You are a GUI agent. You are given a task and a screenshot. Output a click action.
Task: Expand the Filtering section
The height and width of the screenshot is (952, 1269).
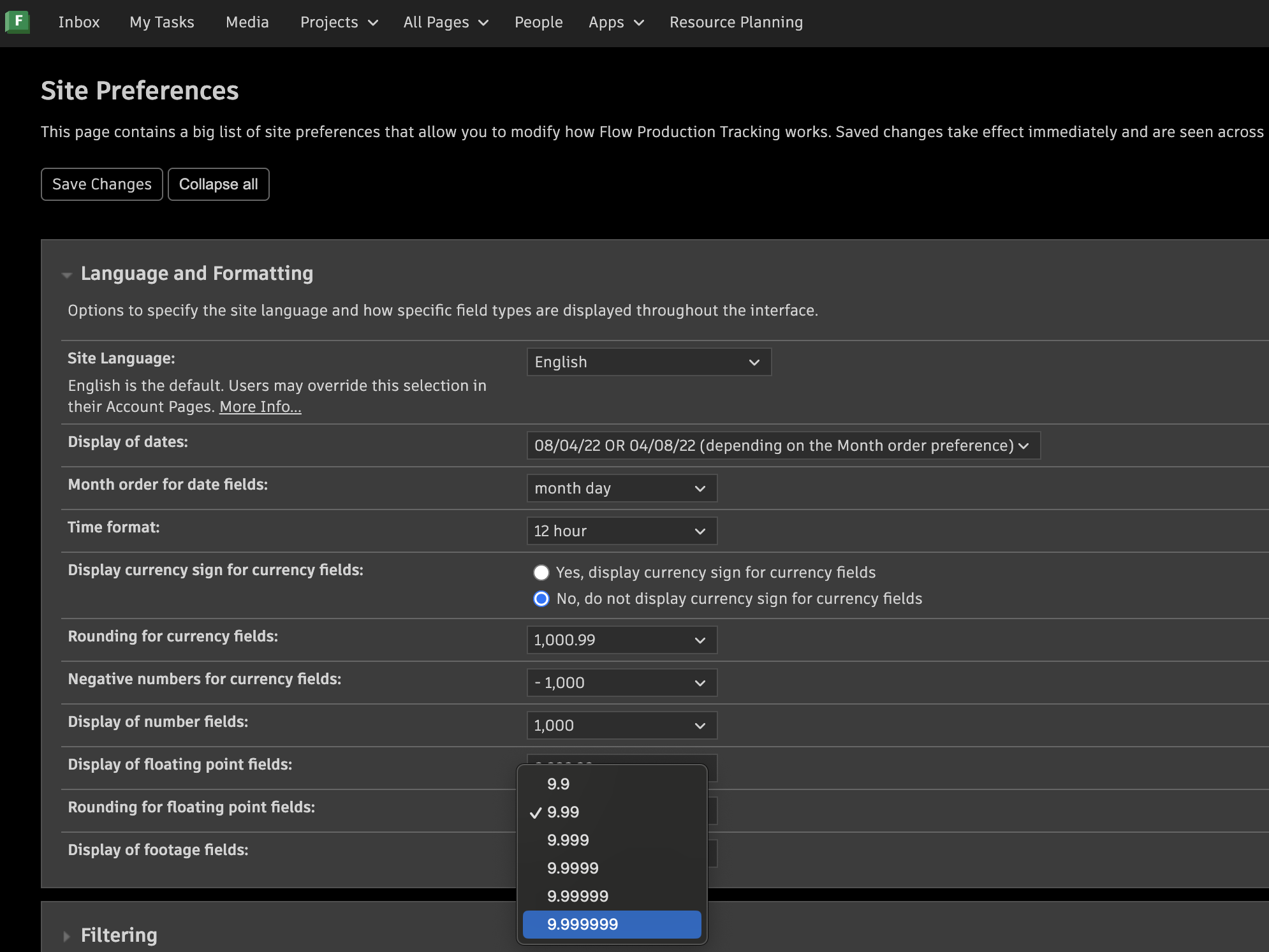tap(66, 935)
